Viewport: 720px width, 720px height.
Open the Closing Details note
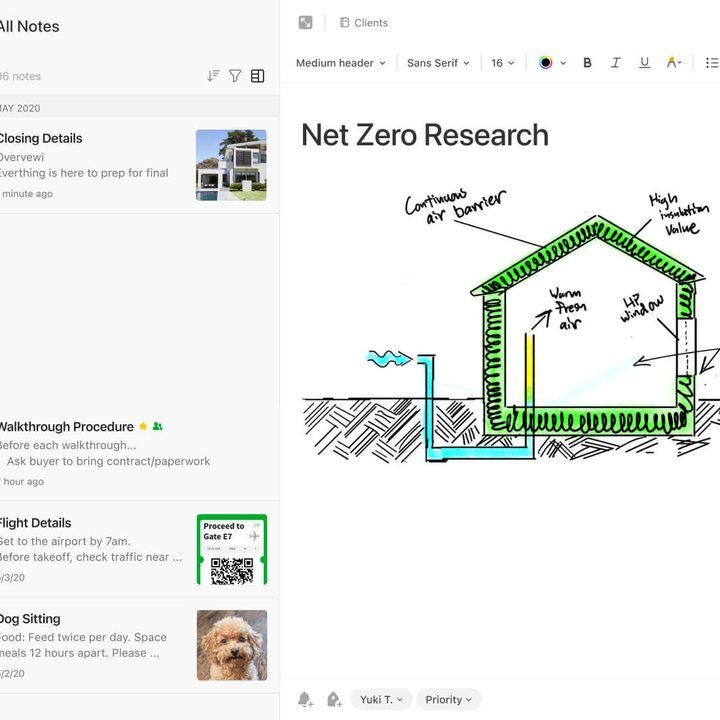(140, 165)
